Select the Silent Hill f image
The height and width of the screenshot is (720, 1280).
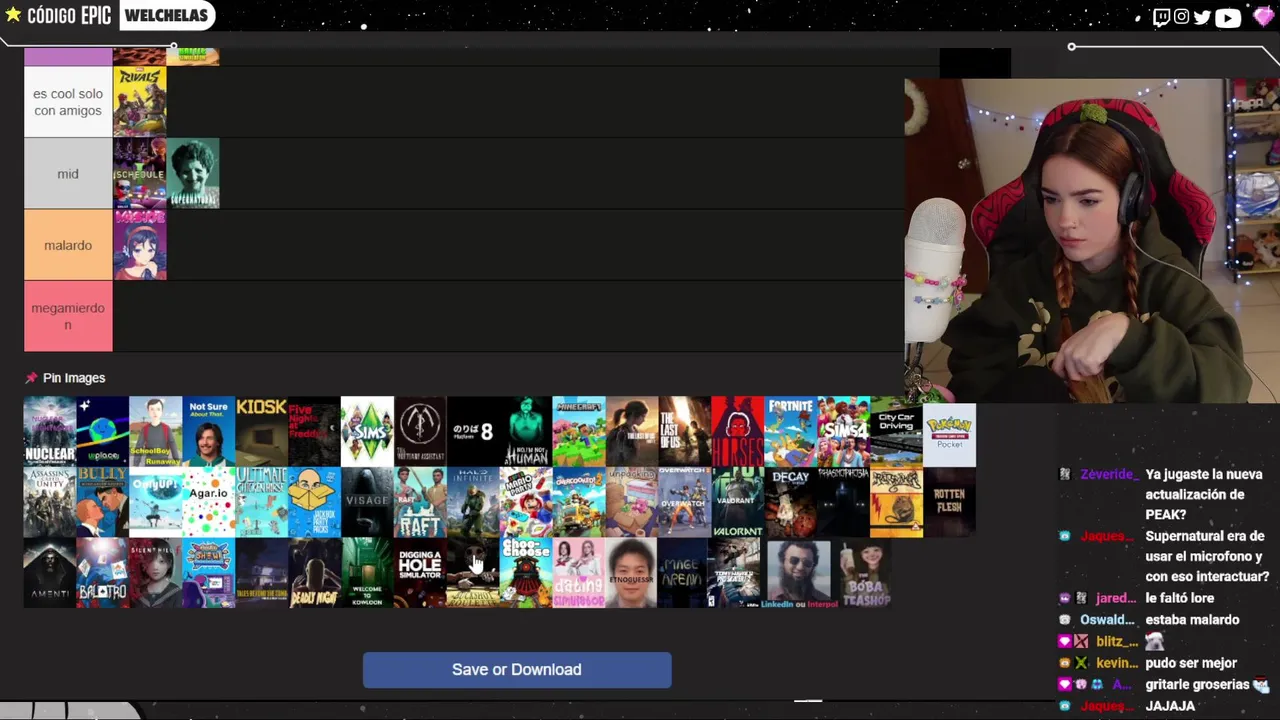pyautogui.click(x=156, y=573)
